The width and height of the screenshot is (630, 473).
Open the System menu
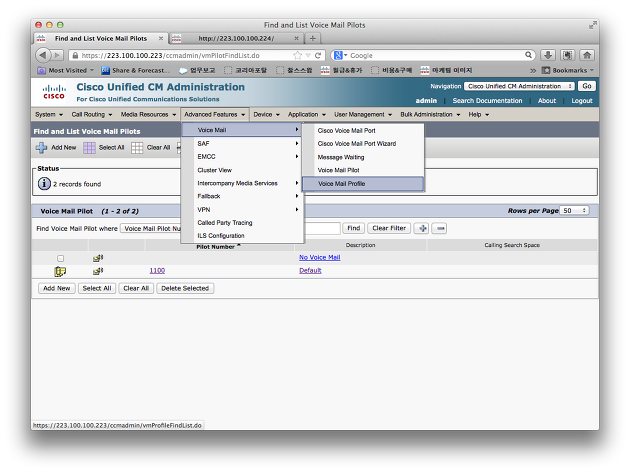click(49, 115)
